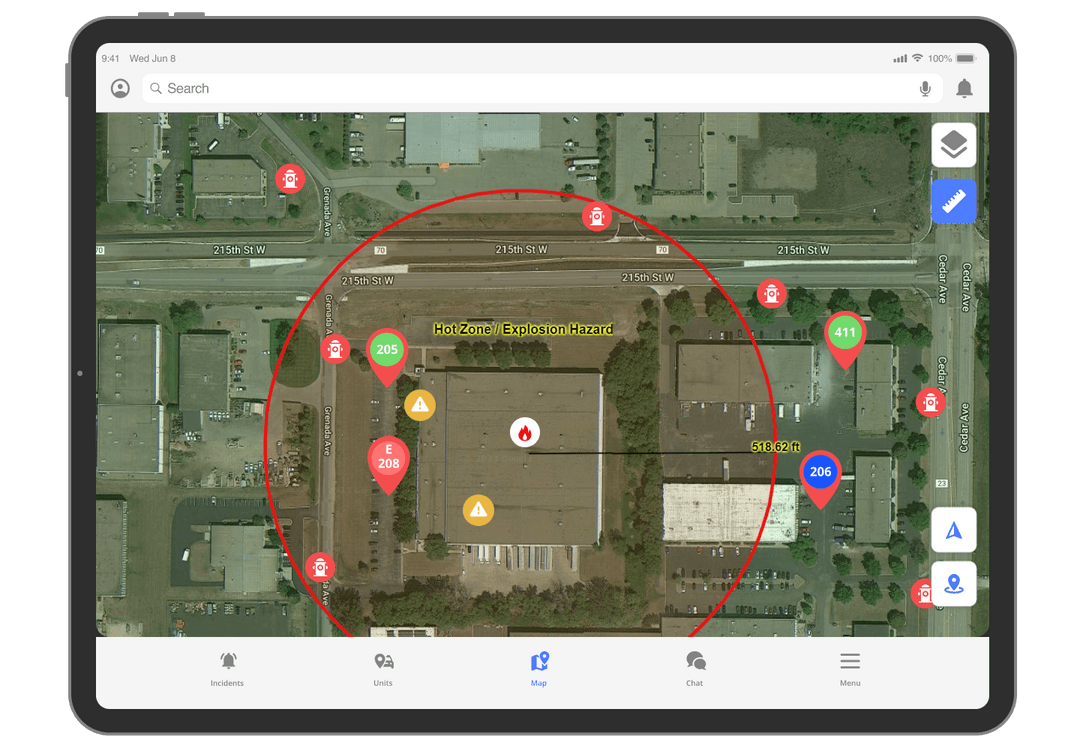Start a voice search with the microphone
The height and width of the screenshot is (746, 1080).
tap(924, 88)
